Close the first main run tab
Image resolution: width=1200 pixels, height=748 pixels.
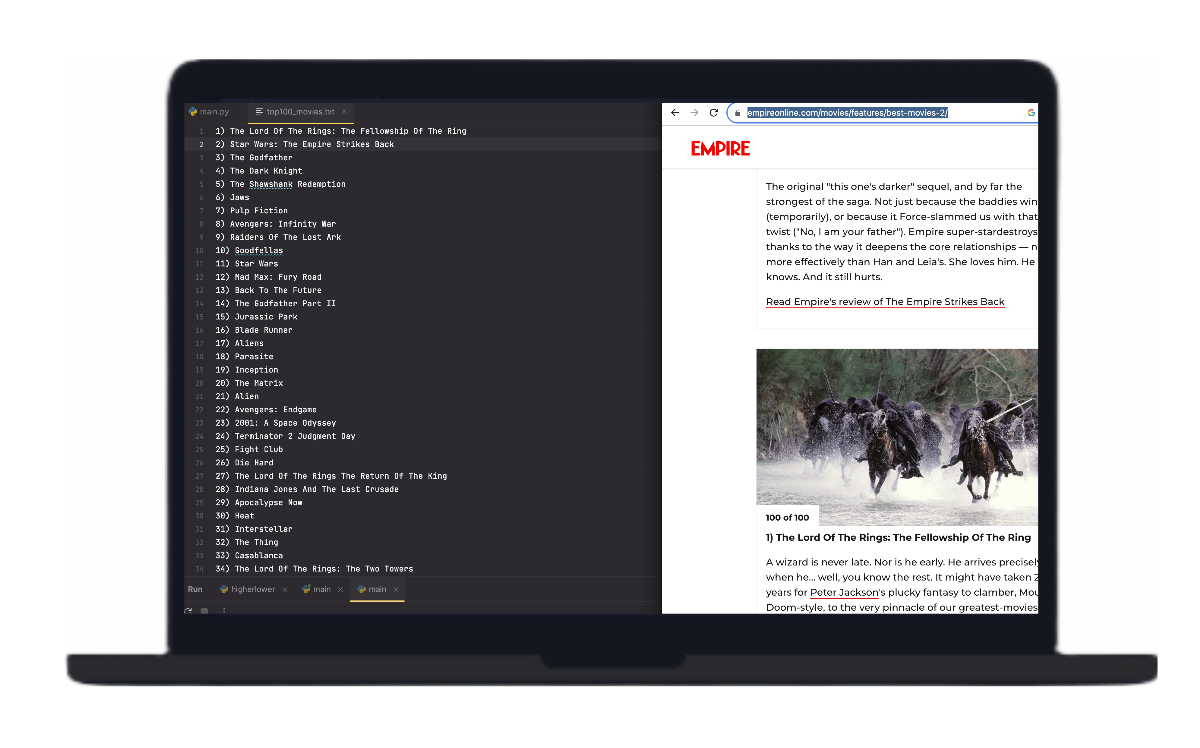(340, 590)
